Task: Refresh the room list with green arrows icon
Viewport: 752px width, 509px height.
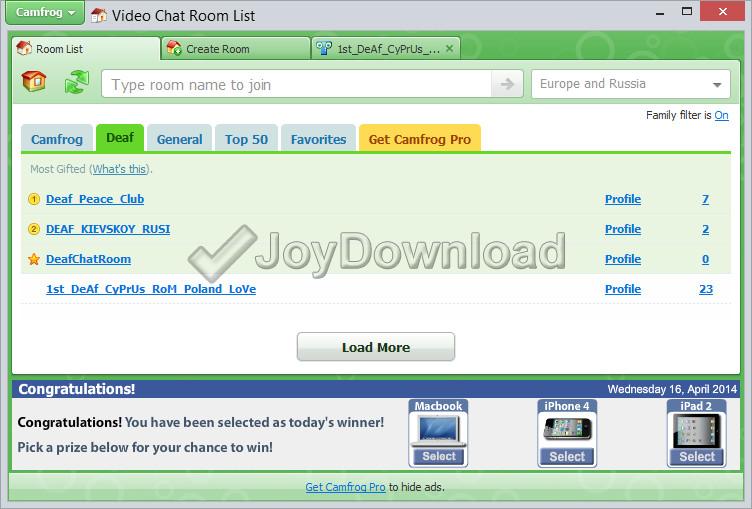Action: tap(77, 82)
